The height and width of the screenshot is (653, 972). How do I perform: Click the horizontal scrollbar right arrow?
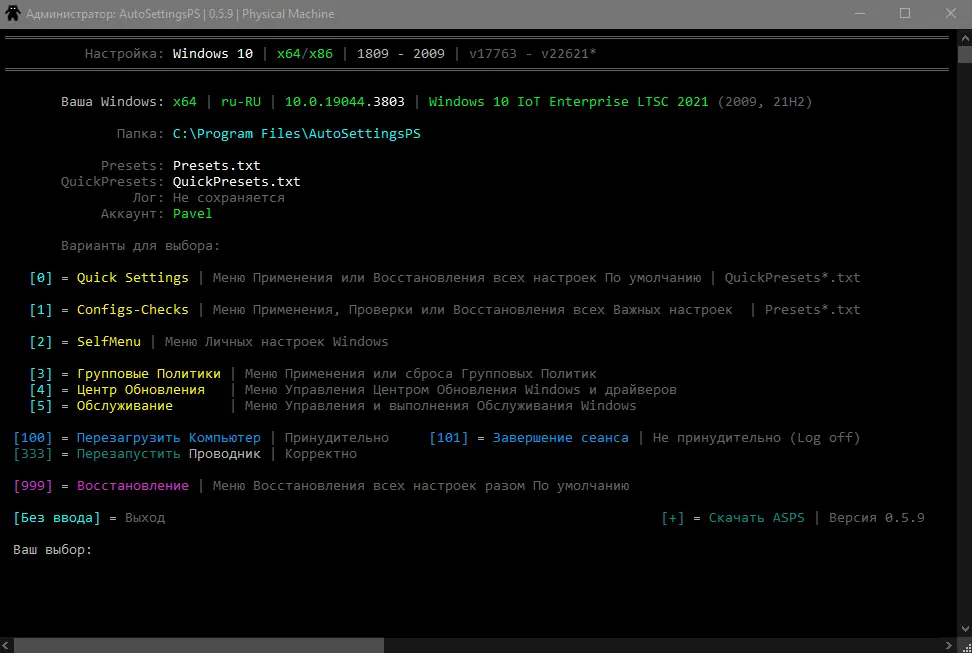click(949, 646)
